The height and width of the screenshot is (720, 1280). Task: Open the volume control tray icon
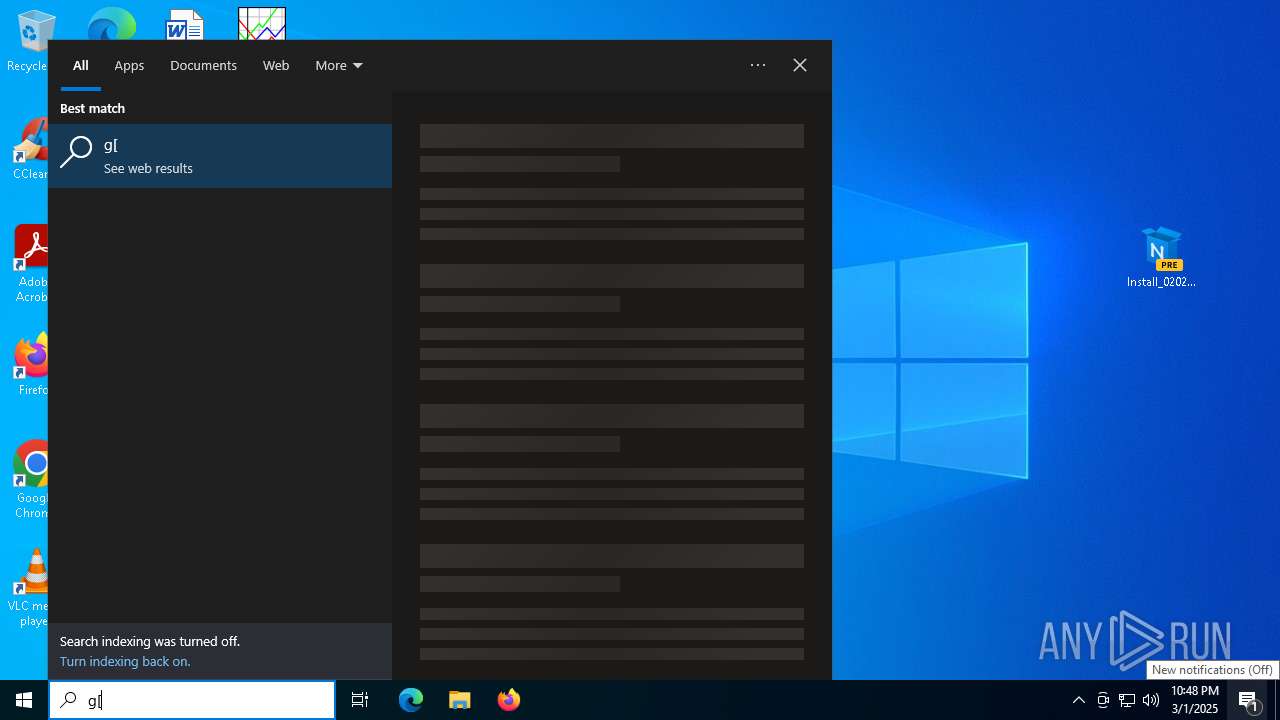1151,700
